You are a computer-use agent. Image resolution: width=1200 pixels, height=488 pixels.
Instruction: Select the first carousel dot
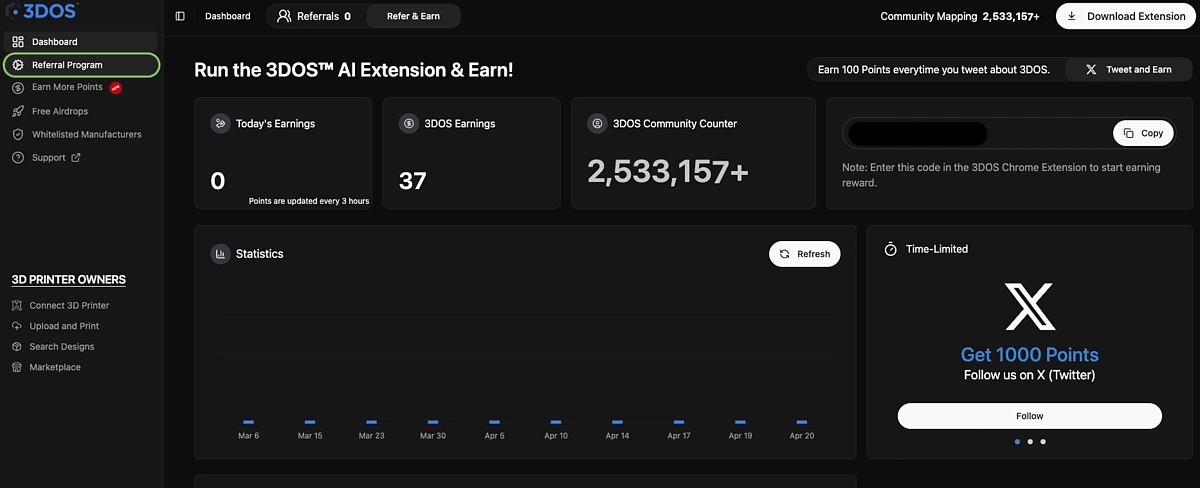[1018, 441]
